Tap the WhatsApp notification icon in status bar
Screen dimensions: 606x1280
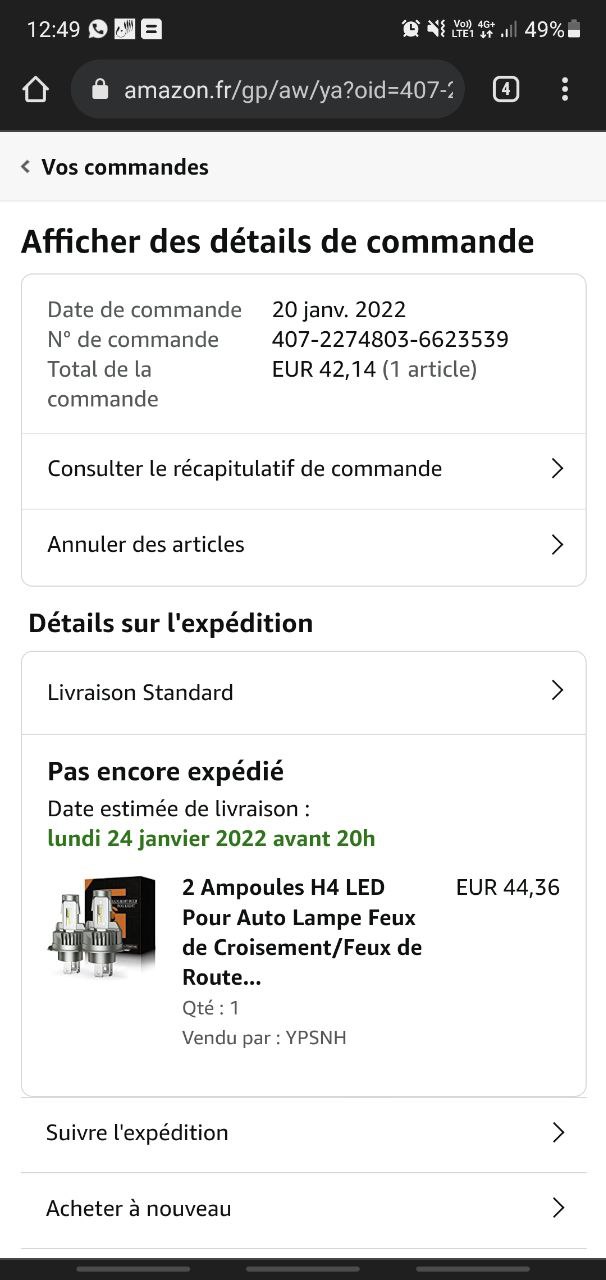98,29
